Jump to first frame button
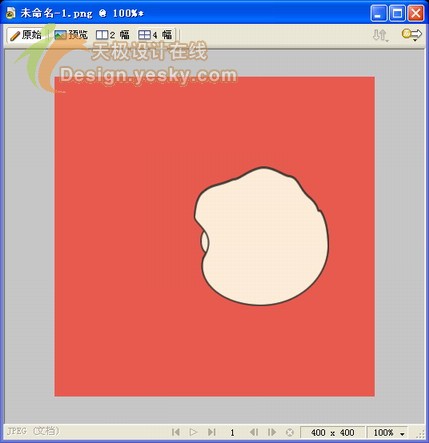This screenshot has height=443, width=429. tap(176, 432)
